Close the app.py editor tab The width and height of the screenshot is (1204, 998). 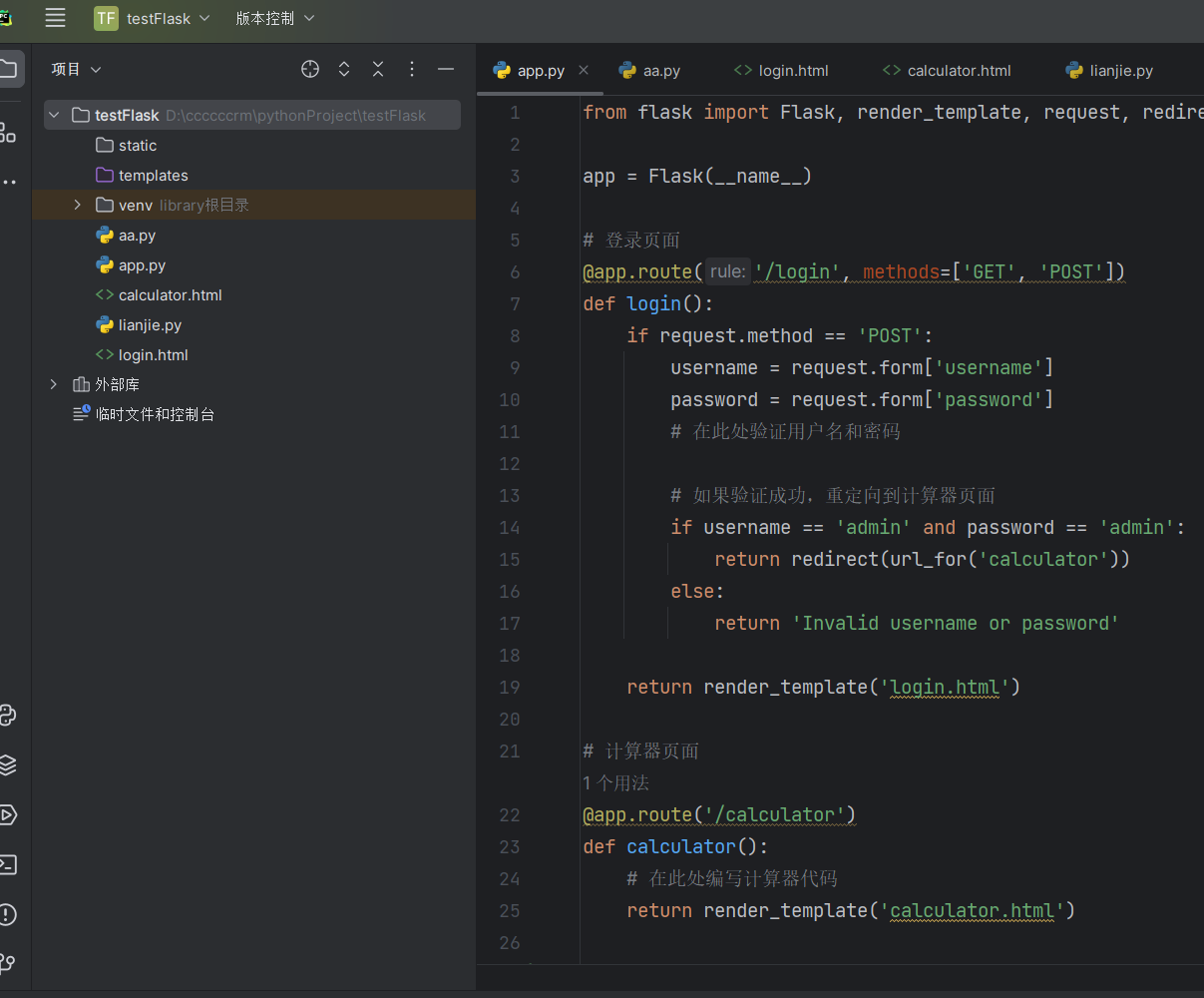584,70
